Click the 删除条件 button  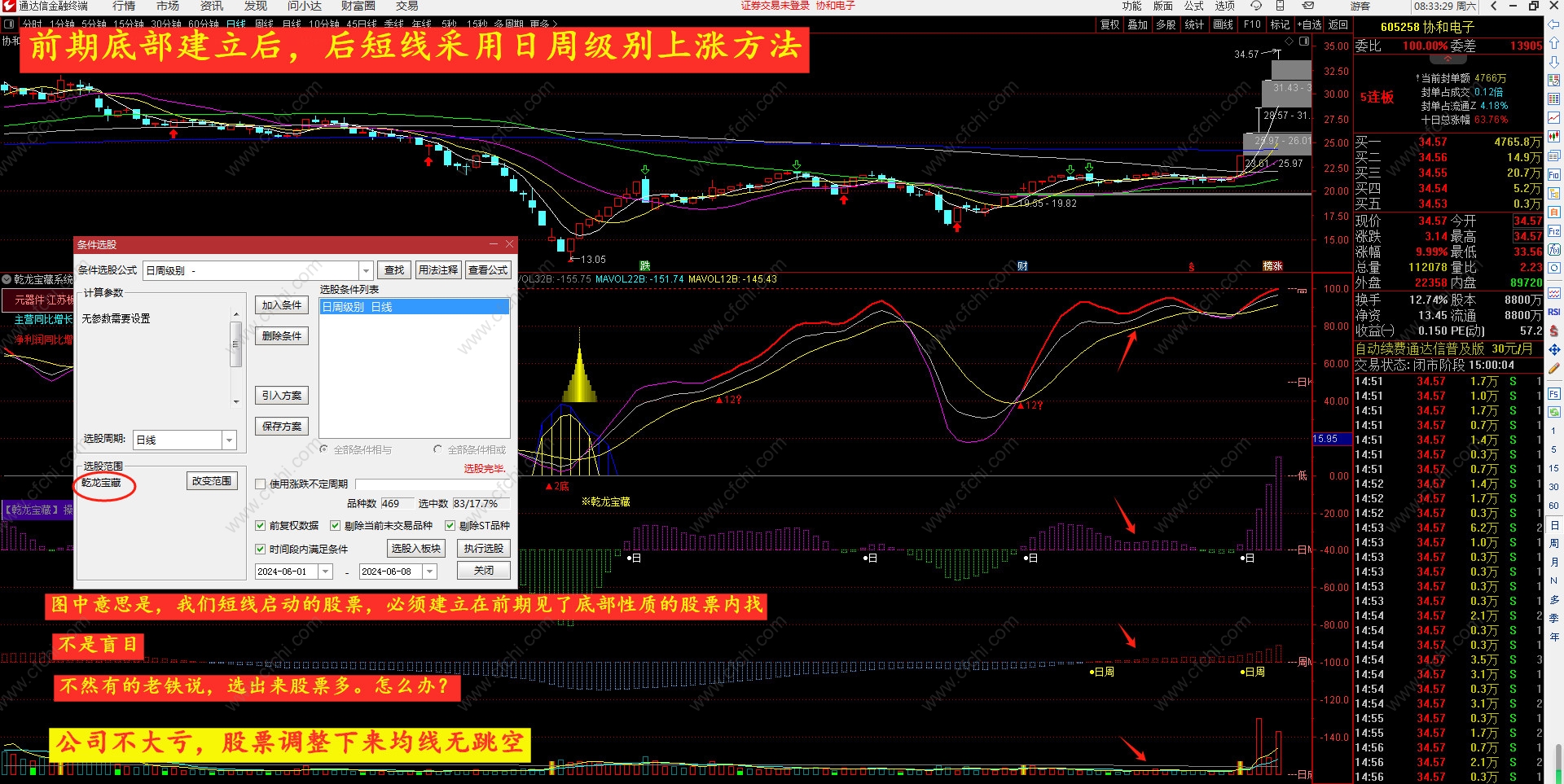[x=282, y=336]
